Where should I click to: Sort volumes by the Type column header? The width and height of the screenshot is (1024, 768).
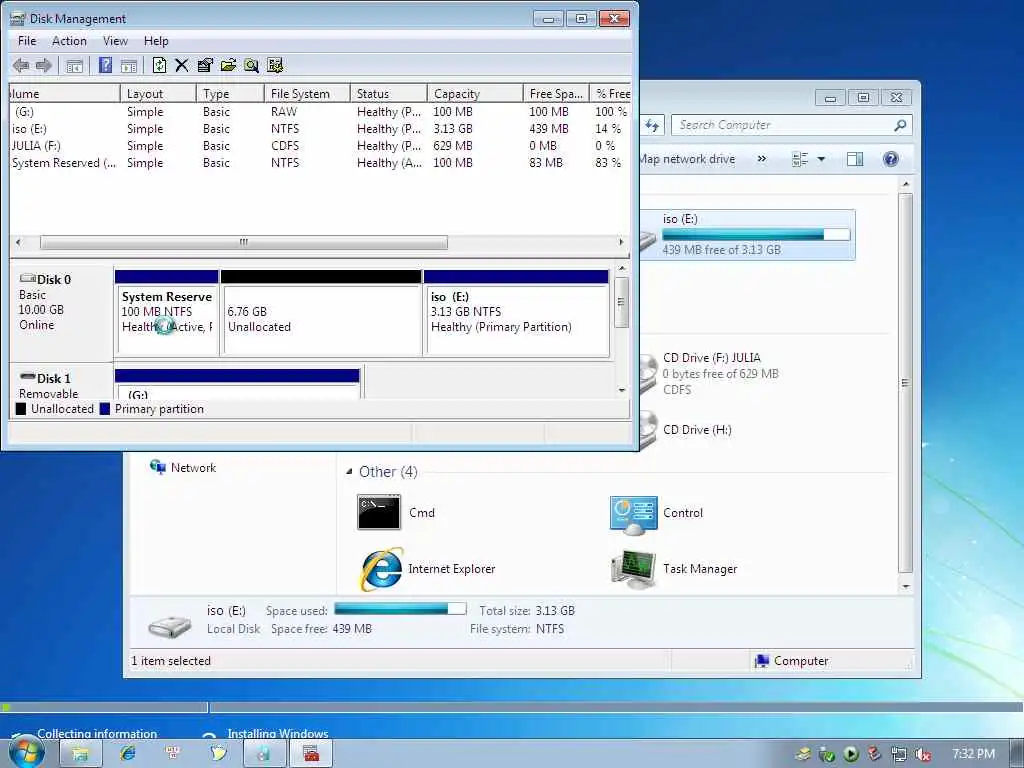point(230,94)
